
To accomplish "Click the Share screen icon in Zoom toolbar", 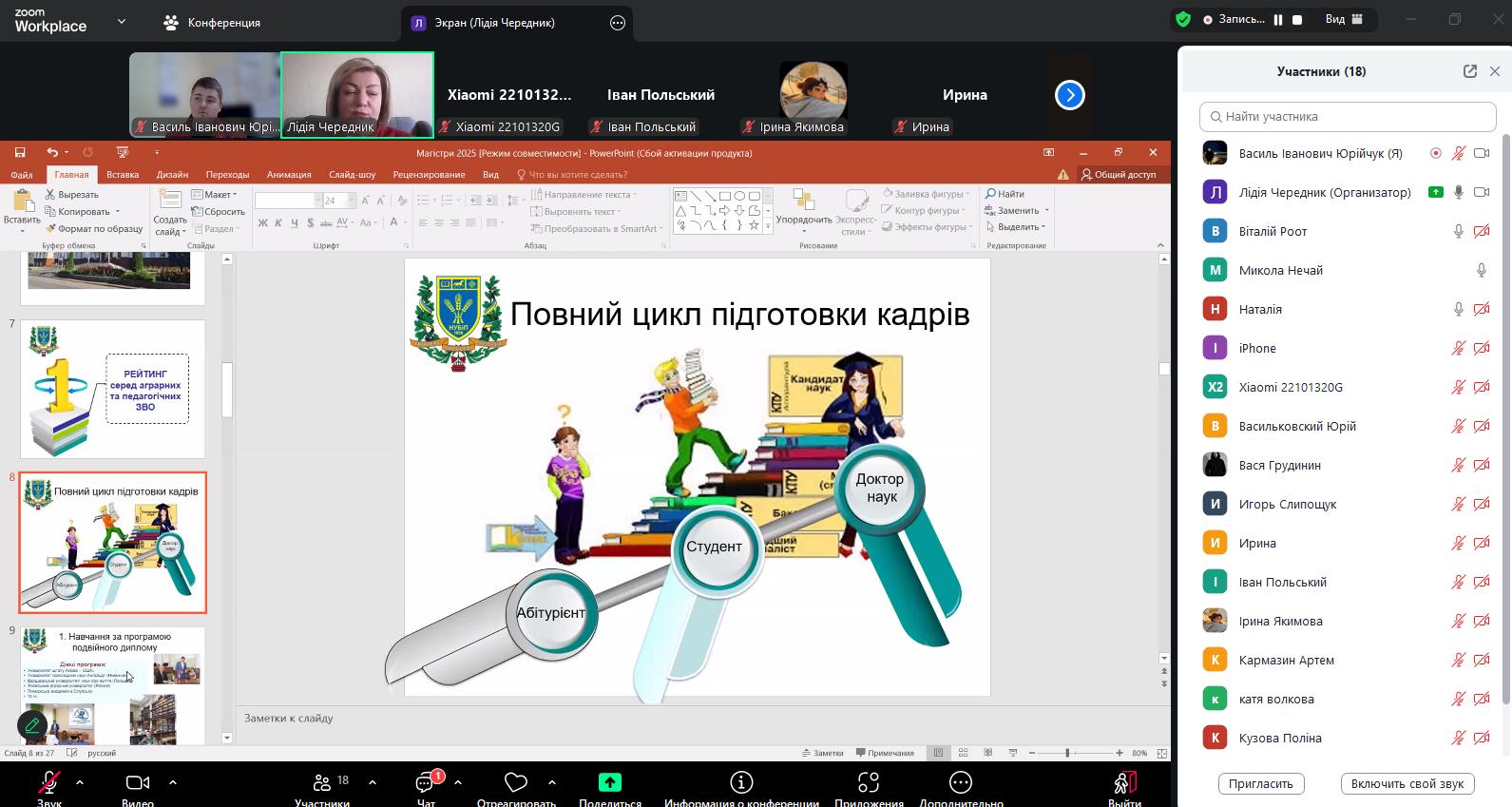I will pyautogui.click(x=609, y=782).
